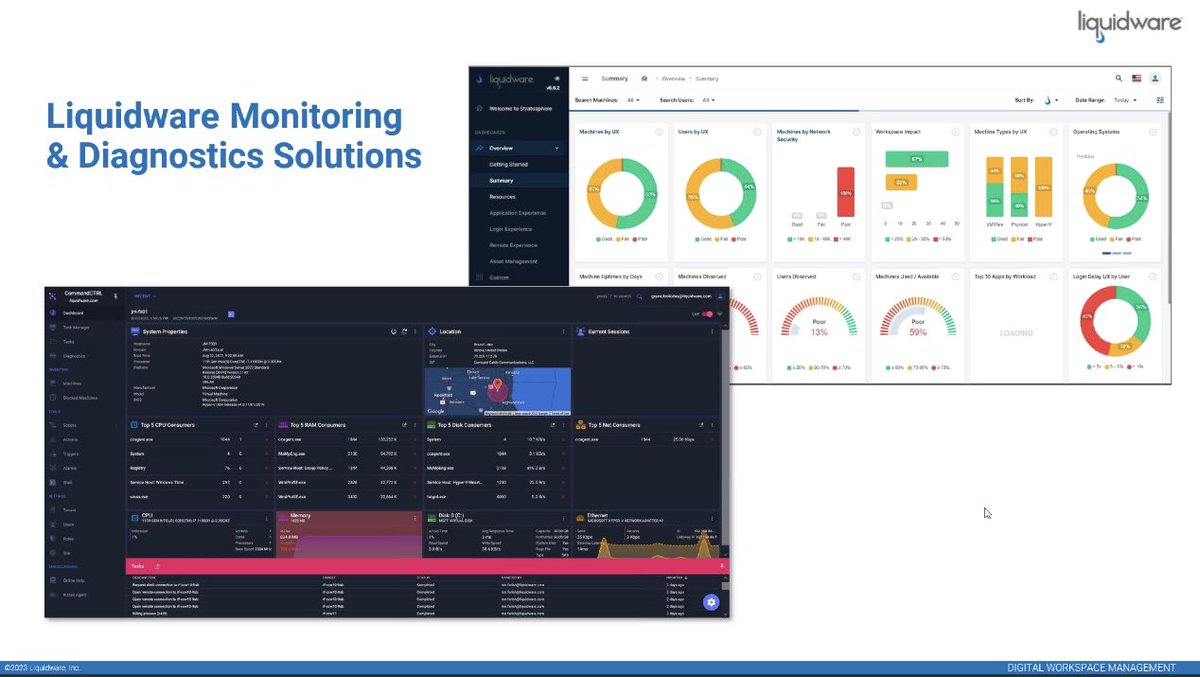Open Application Experience in Stratusphere sidebar

[518, 213]
